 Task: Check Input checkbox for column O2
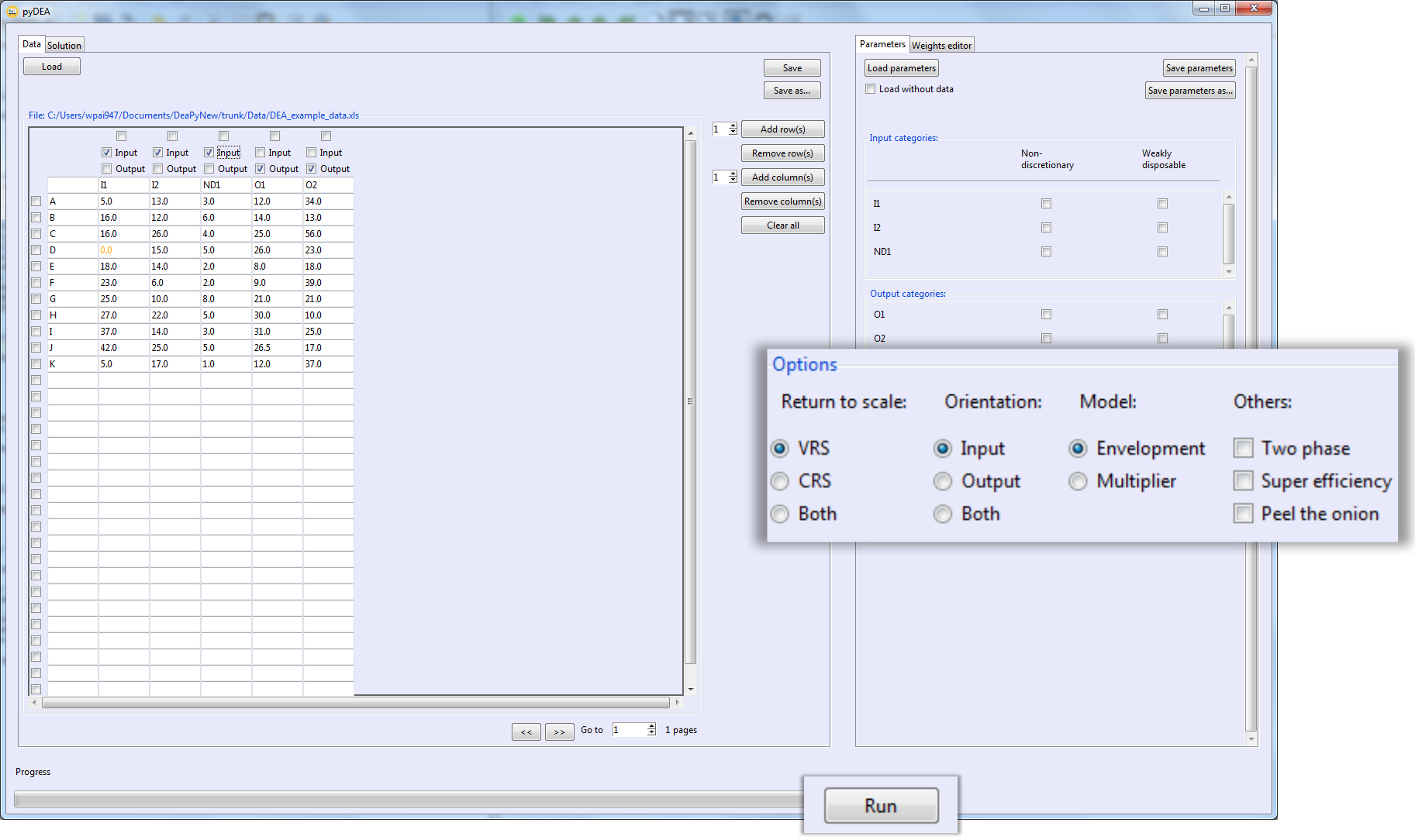(x=312, y=153)
